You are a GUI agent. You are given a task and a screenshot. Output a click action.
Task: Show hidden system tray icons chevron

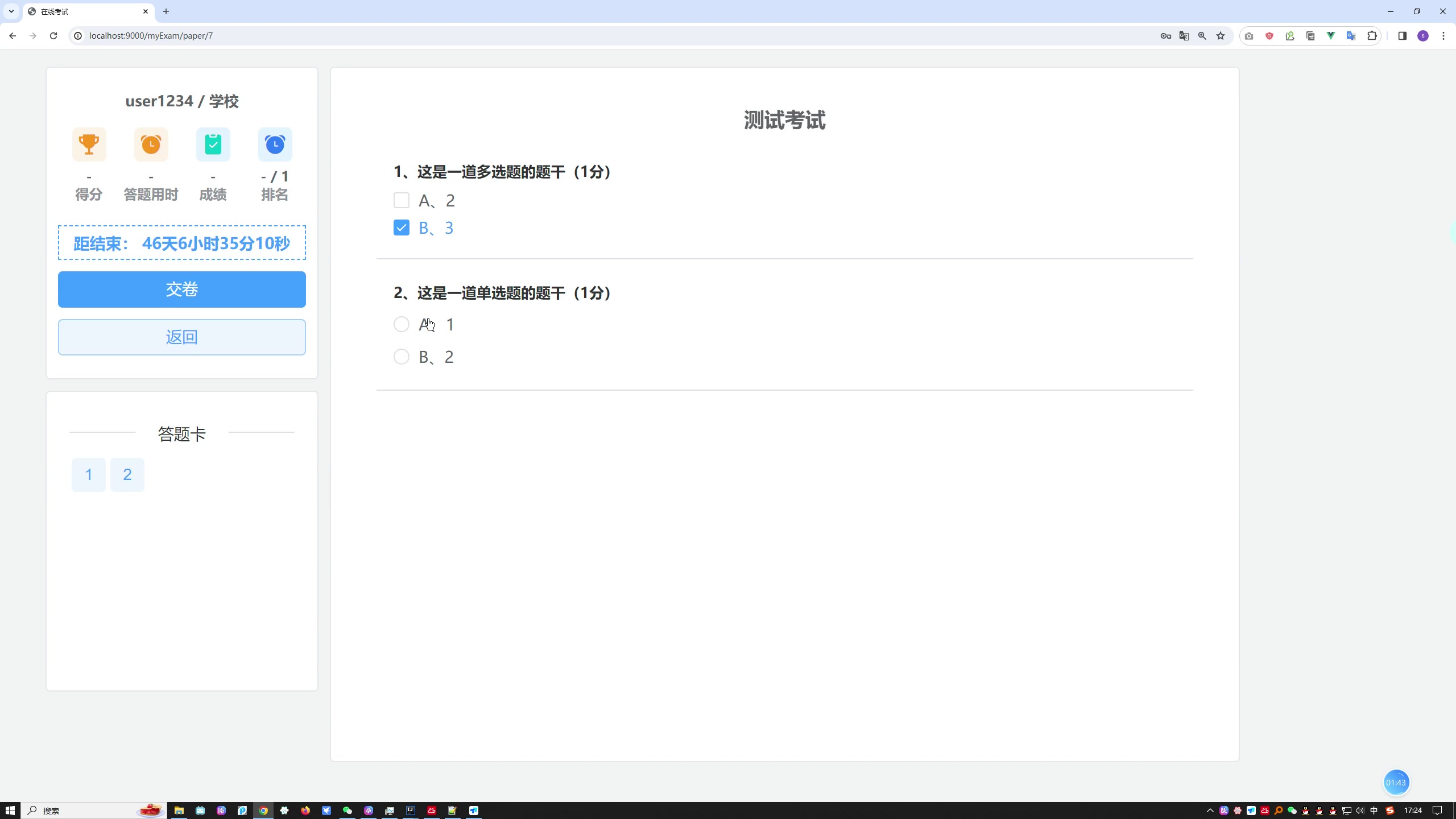(1210, 810)
